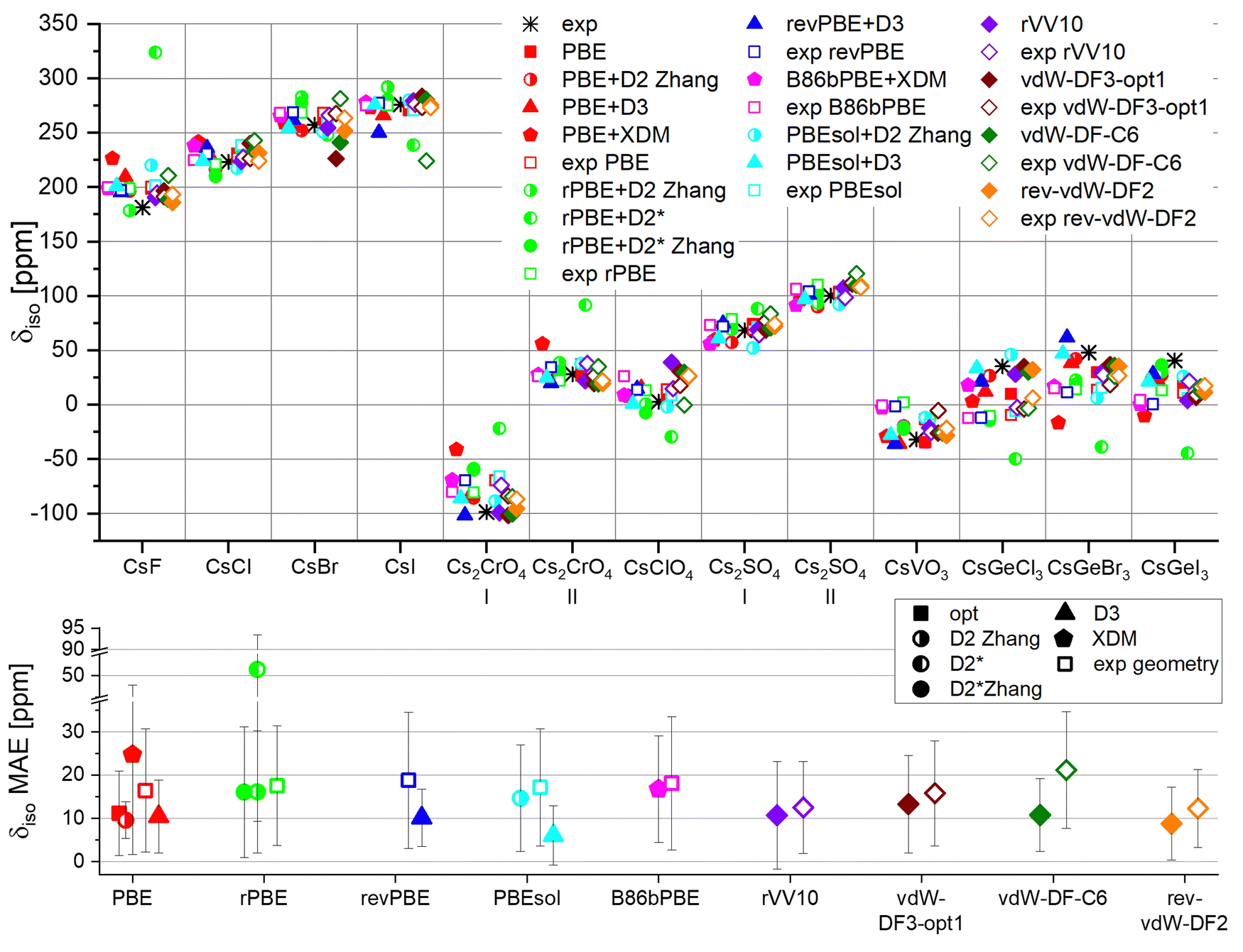Click the open purple diamond 'exp rVV10' marker

click(x=989, y=52)
